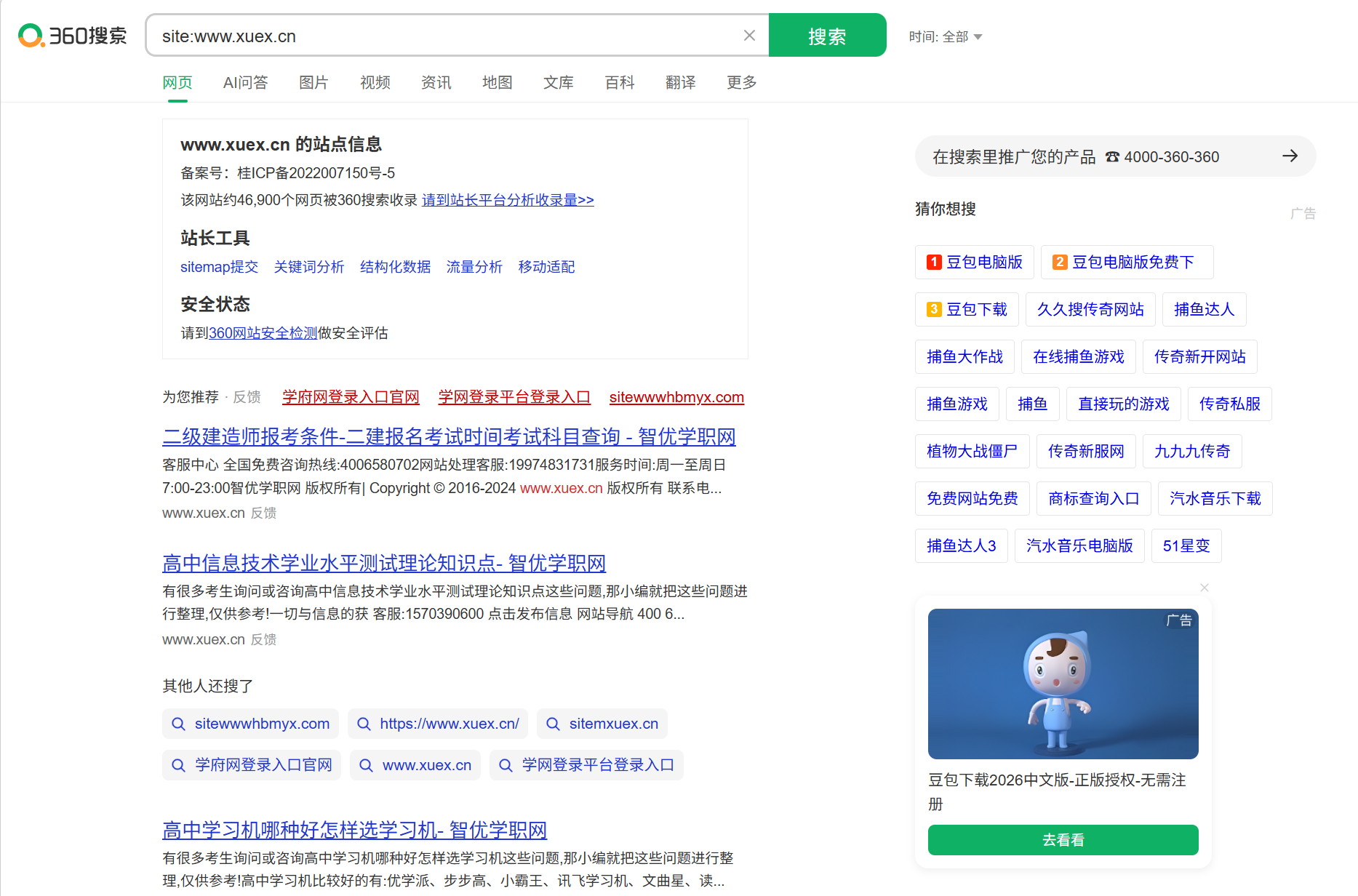Click the arrow icon in the promotion banner
Screen dimensions: 1358x896
click(x=1290, y=156)
